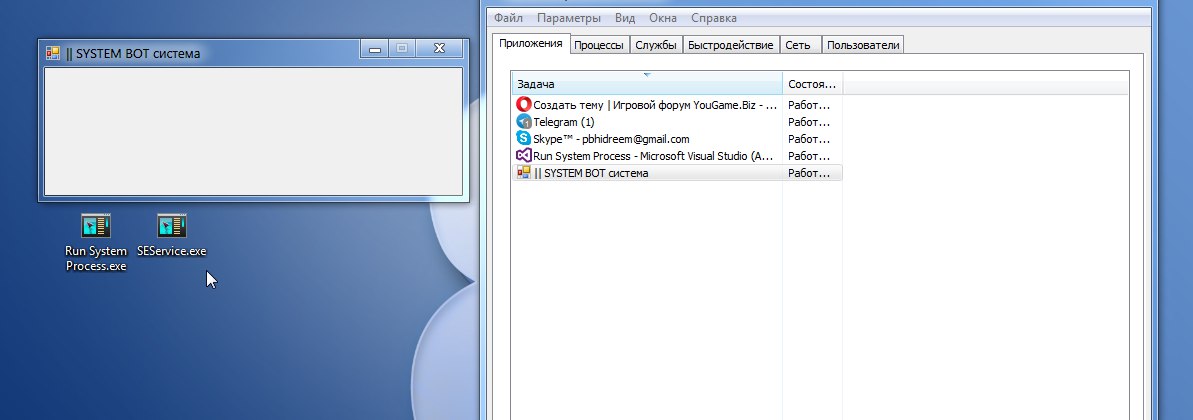Open the Справка menu
Screen dimensions: 1193x420
point(714,18)
